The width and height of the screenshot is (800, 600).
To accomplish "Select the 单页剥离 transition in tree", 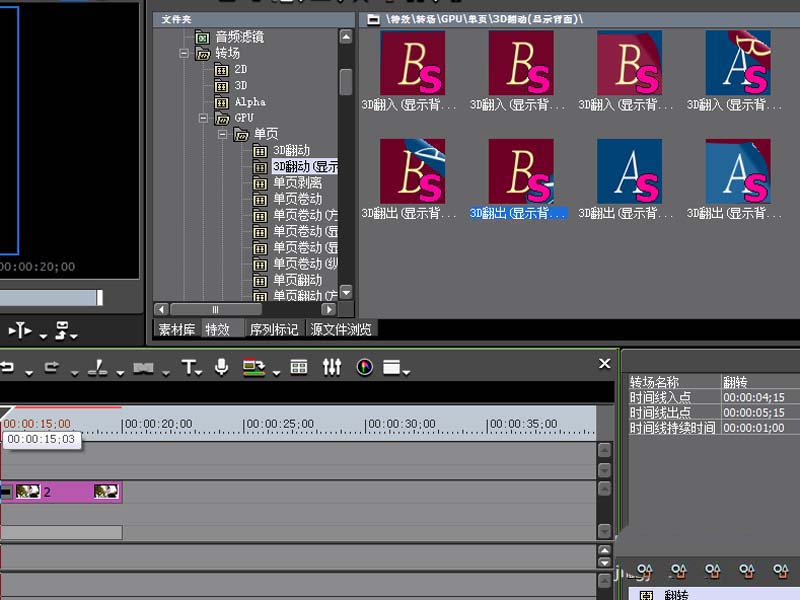I will point(297,183).
